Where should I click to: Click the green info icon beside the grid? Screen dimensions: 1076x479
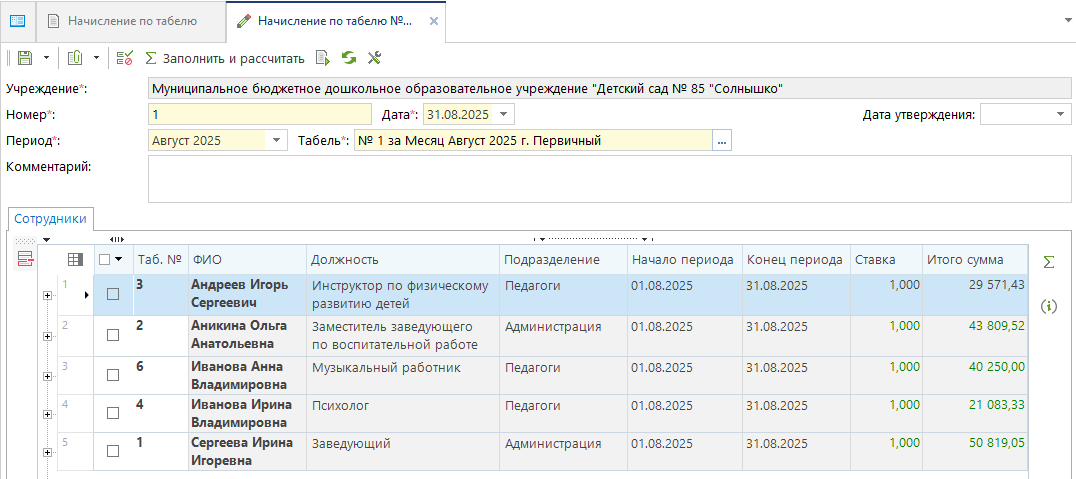[x=1048, y=306]
